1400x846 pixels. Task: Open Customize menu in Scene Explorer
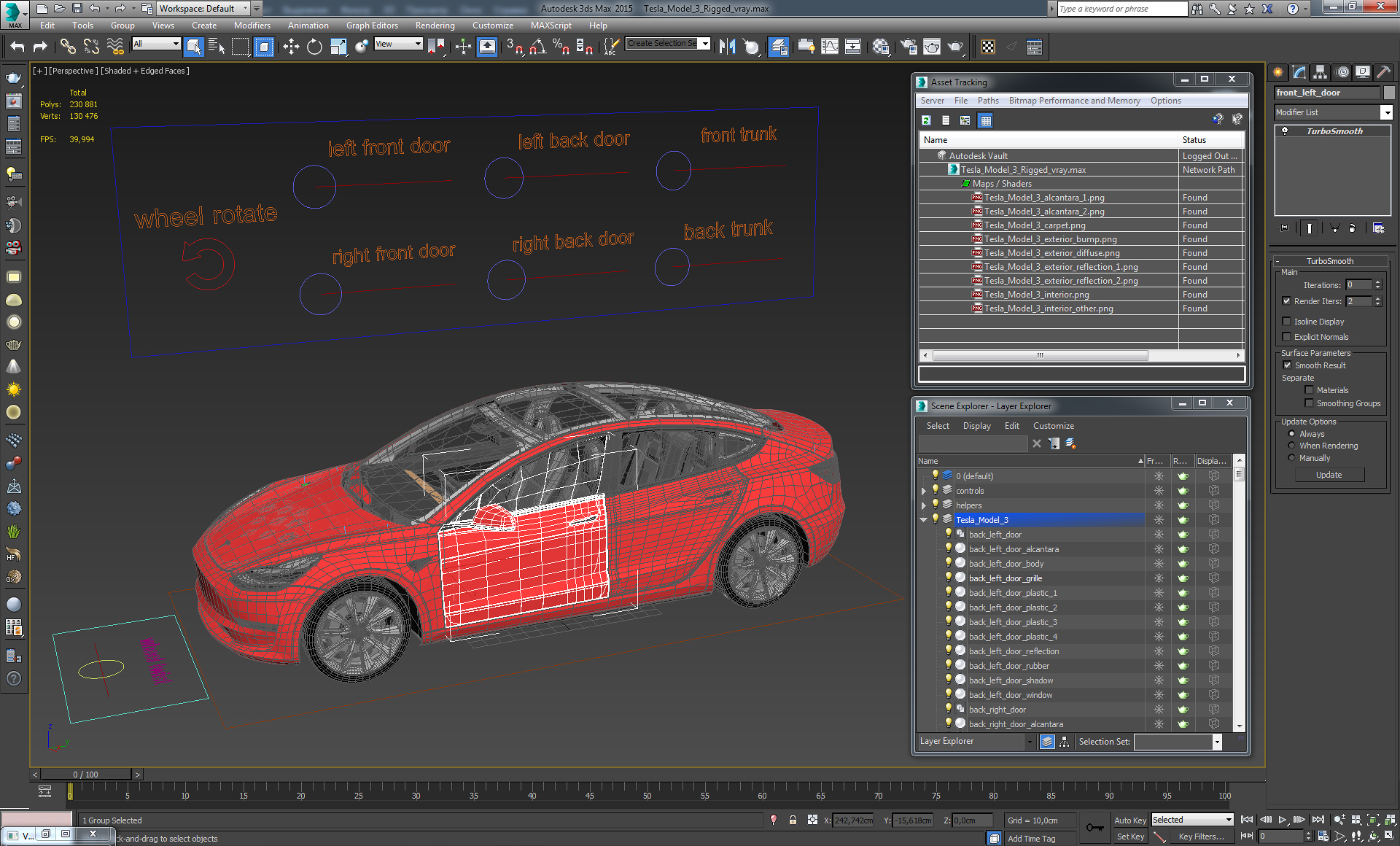click(1053, 426)
